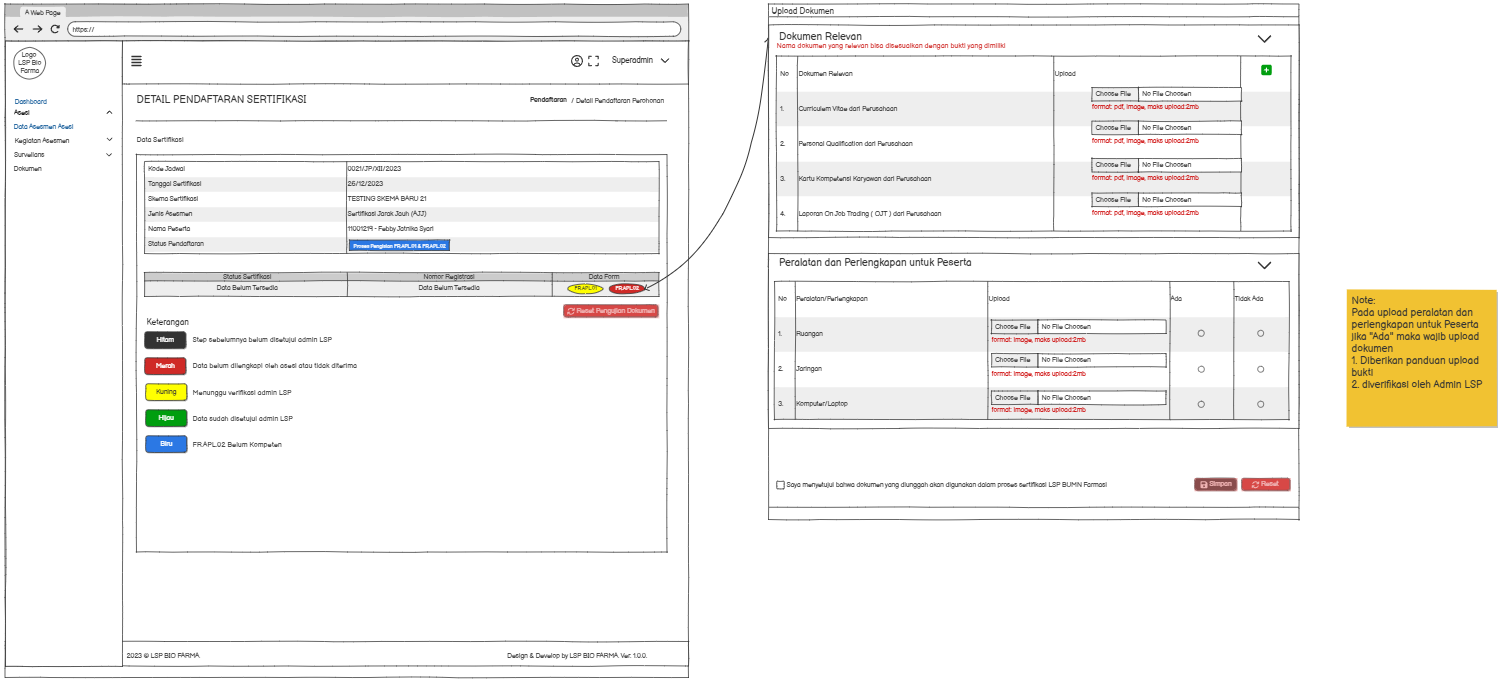
Task: Open the Dokumen sidebar item
Action: click(28, 169)
